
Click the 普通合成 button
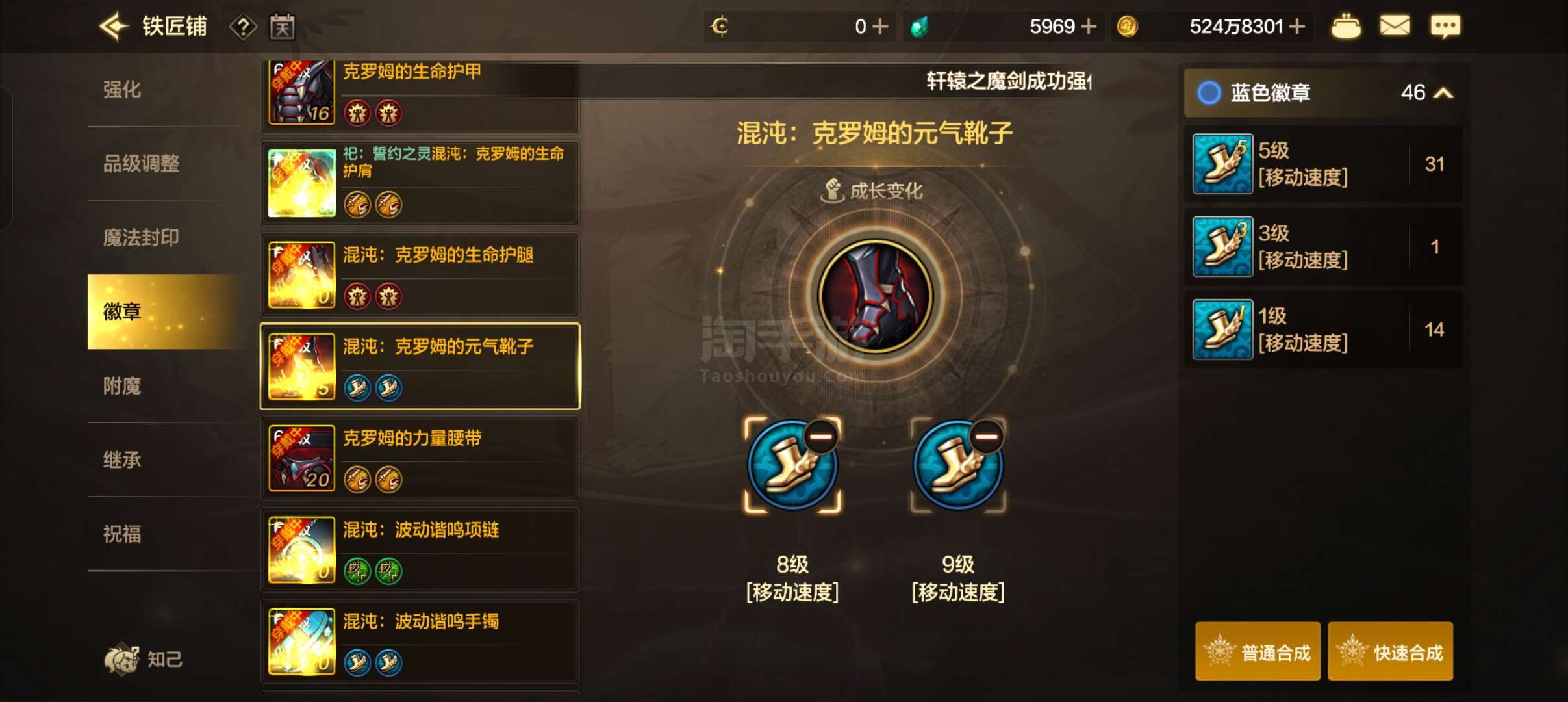coord(1258,651)
